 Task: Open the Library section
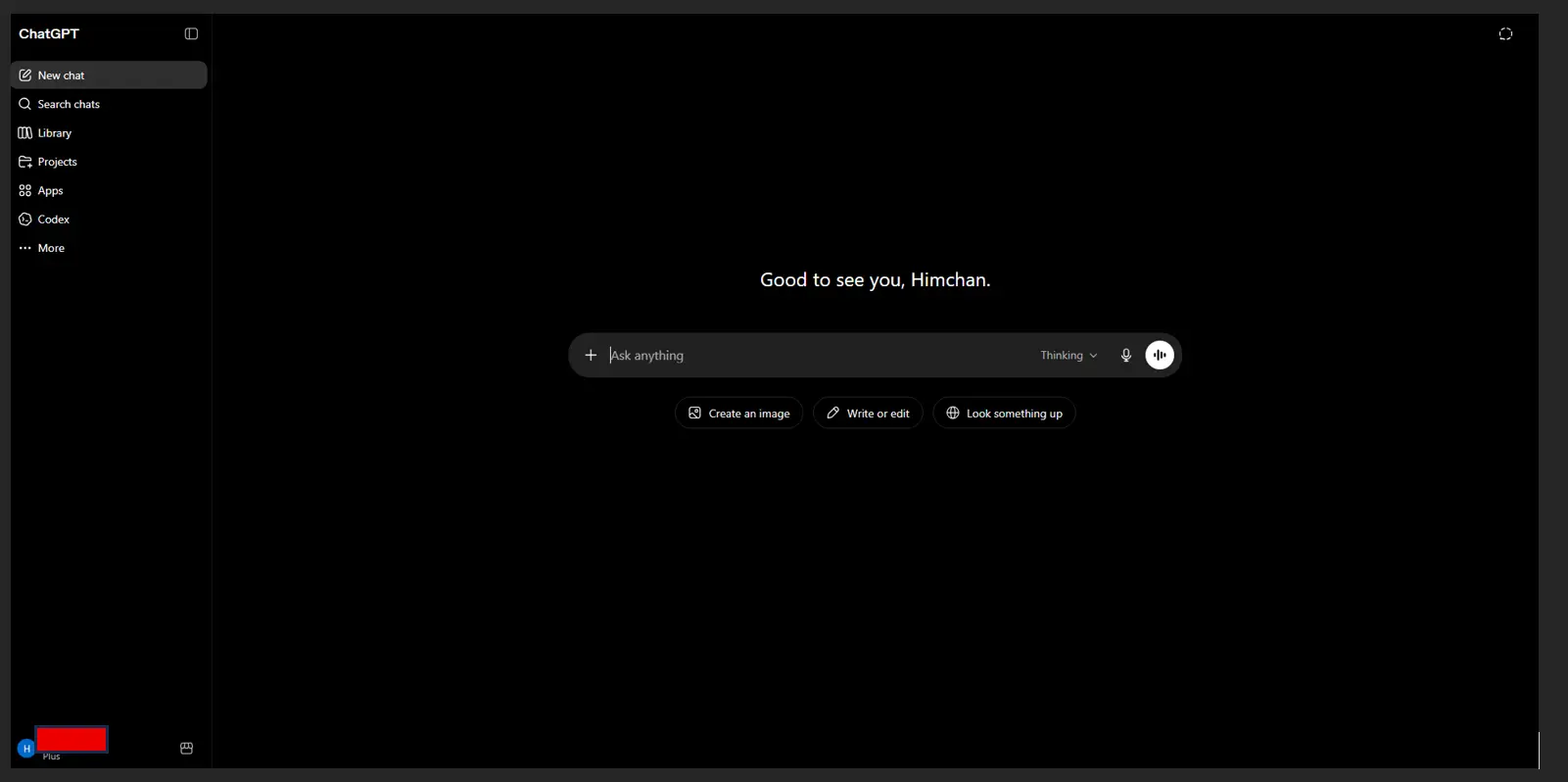pos(109,133)
